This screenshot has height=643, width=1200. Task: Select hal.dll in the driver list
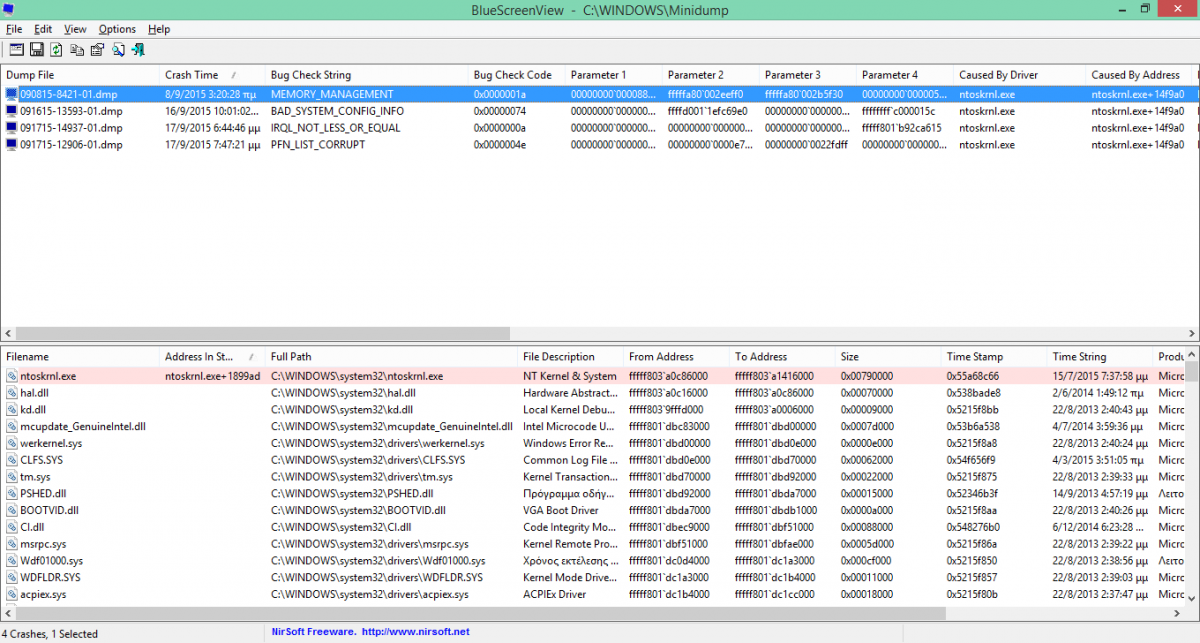pos(34,393)
